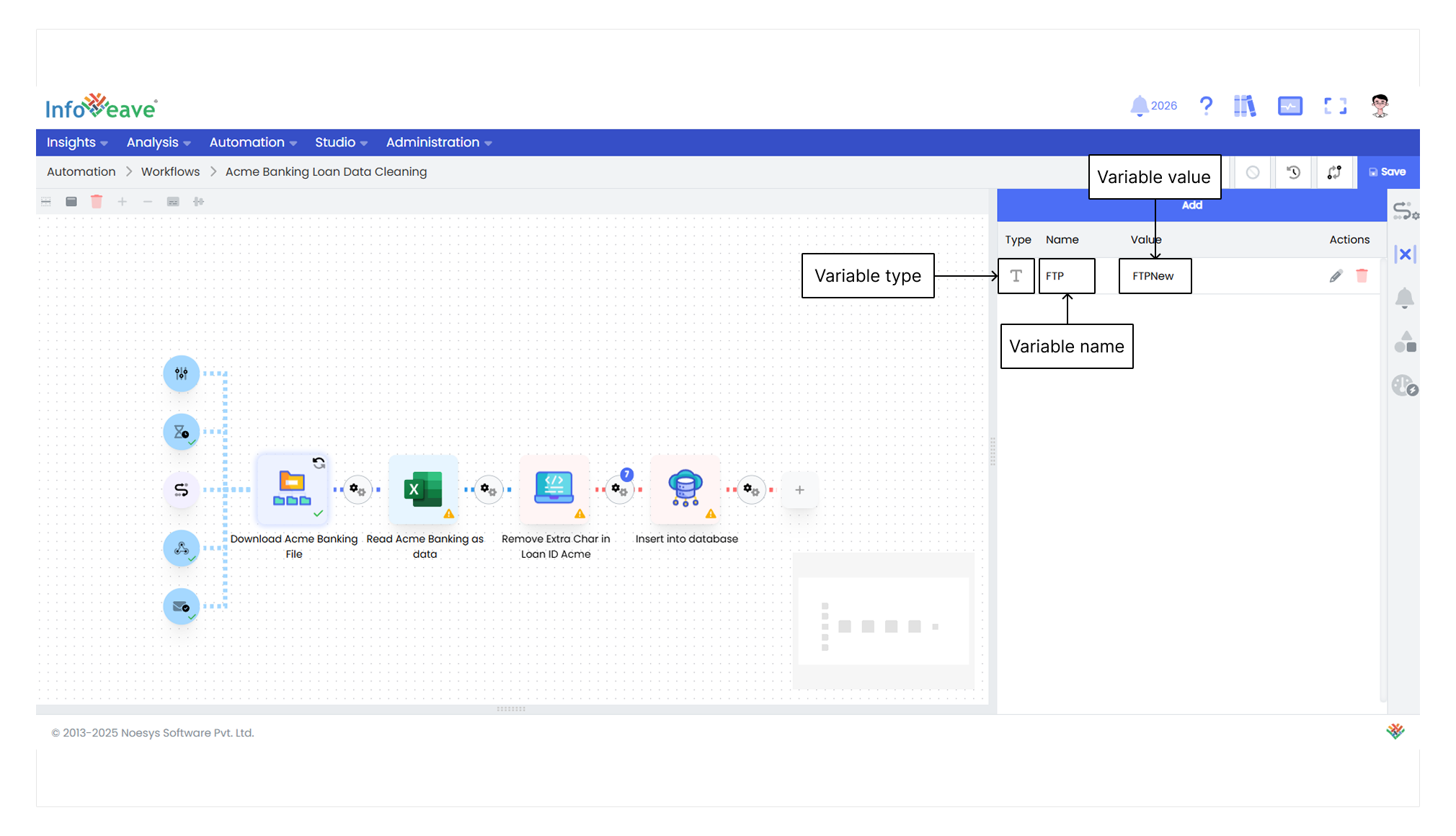
Task: Open the help question mark icon
Action: coord(1206,106)
